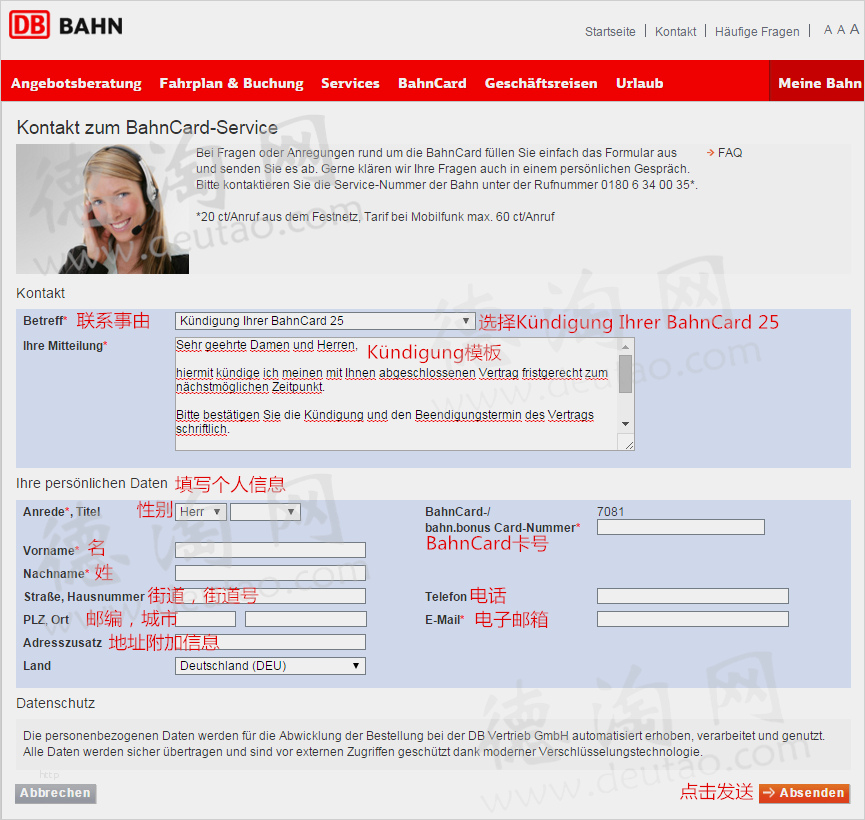This screenshot has height=820, width=865.
Task: Click the message scrollbar down arrow
Action: point(625,424)
